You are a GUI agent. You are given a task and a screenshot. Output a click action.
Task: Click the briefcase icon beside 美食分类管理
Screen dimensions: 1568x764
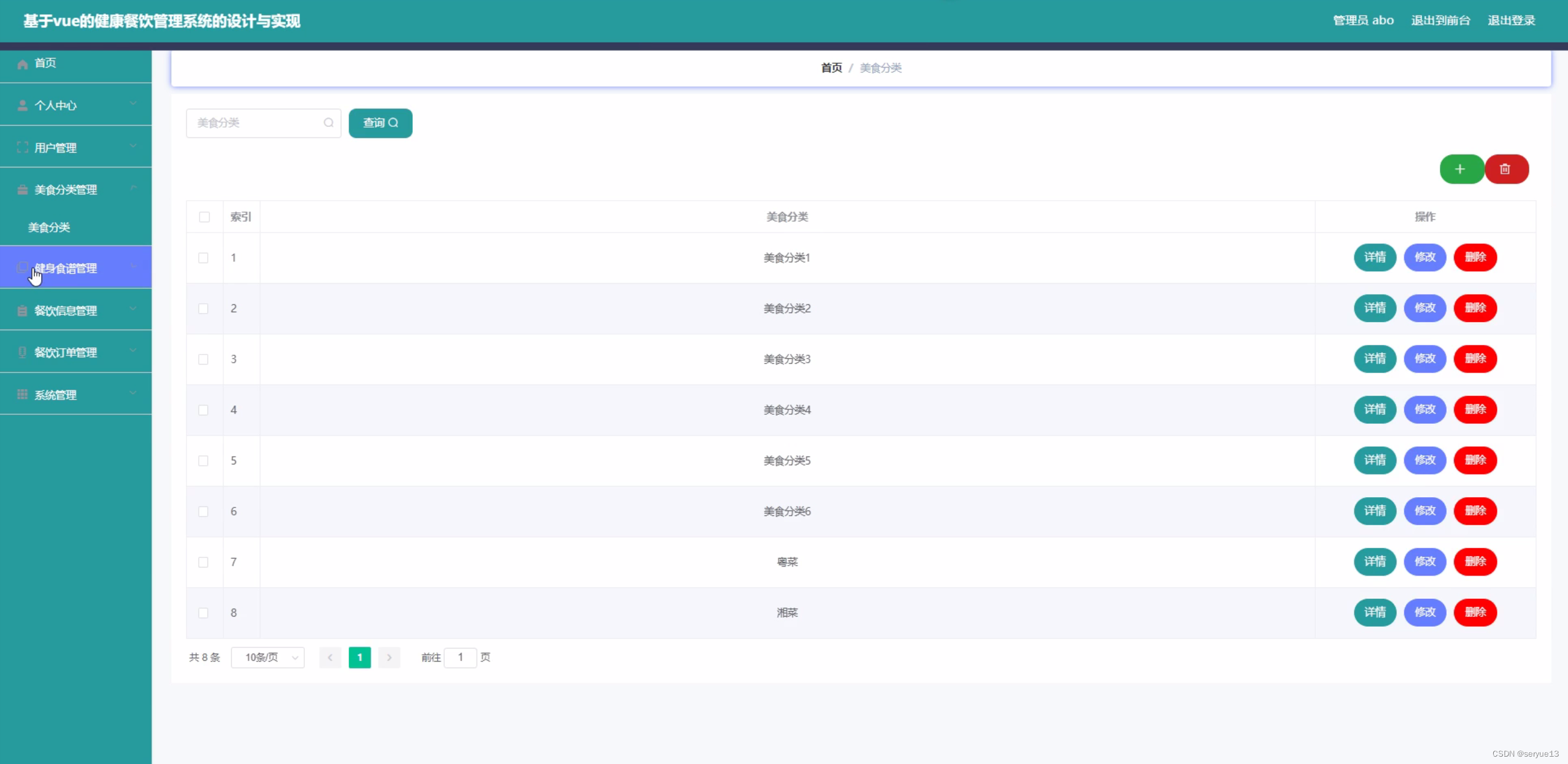click(x=23, y=190)
